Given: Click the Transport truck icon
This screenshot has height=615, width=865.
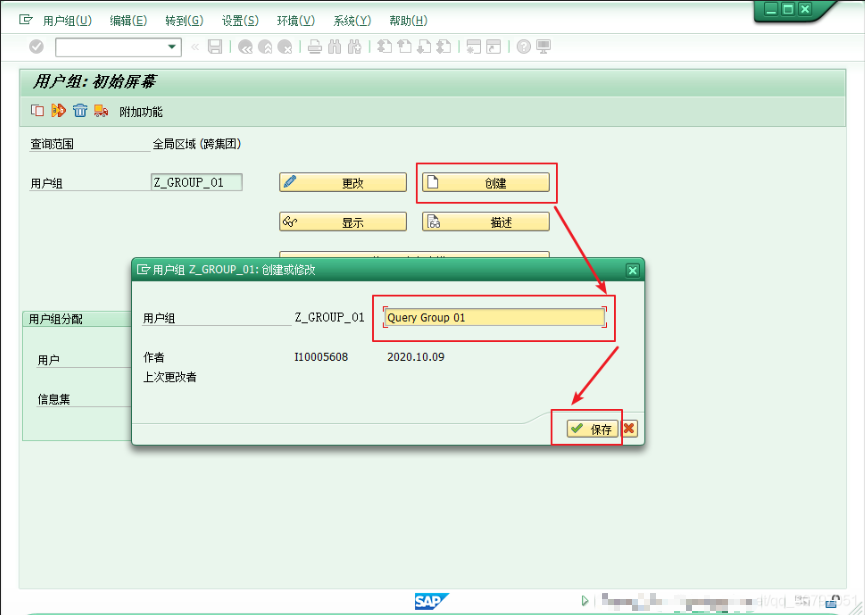Looking at the screenshot, I should [101, 110].
